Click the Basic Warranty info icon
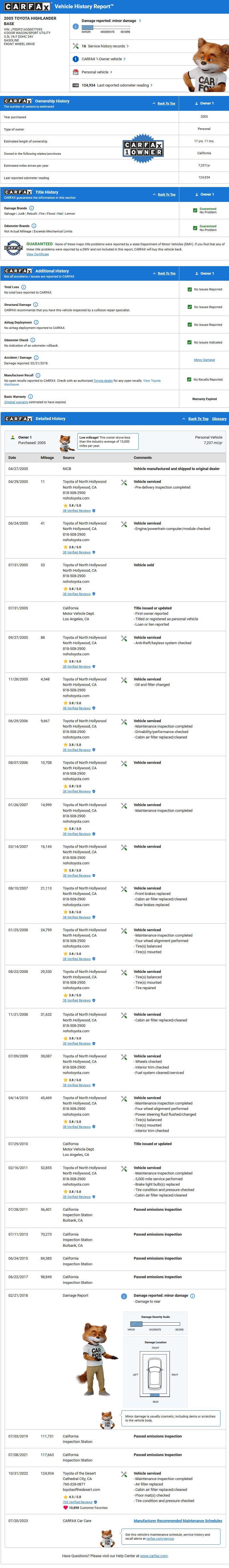229x1568 pixels. (31, 396)
